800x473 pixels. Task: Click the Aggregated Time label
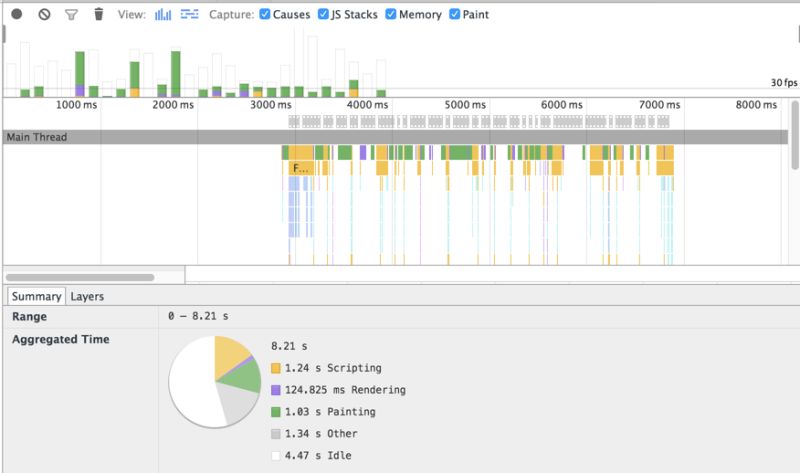[61, 339]
